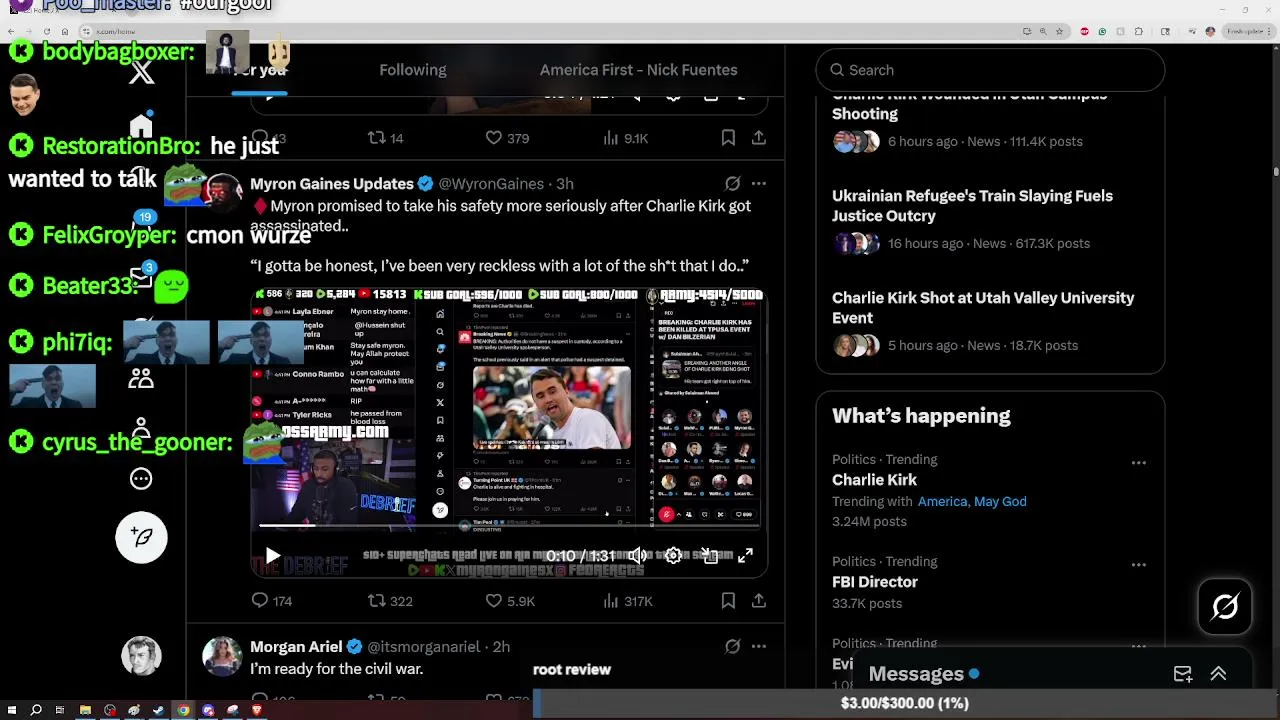Open more options on Morgan Ariel post
This screenshot has width=1280, height=720.
(x=759, y=647)
